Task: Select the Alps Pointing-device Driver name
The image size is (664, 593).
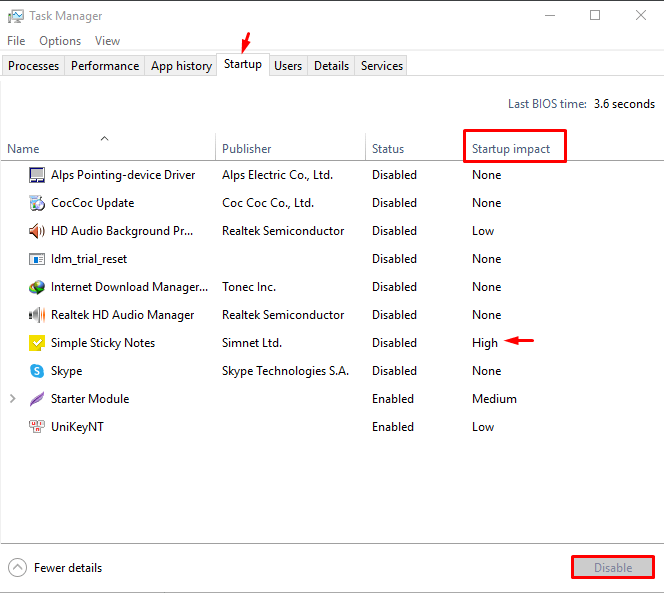Action: [x=123, y=175]
